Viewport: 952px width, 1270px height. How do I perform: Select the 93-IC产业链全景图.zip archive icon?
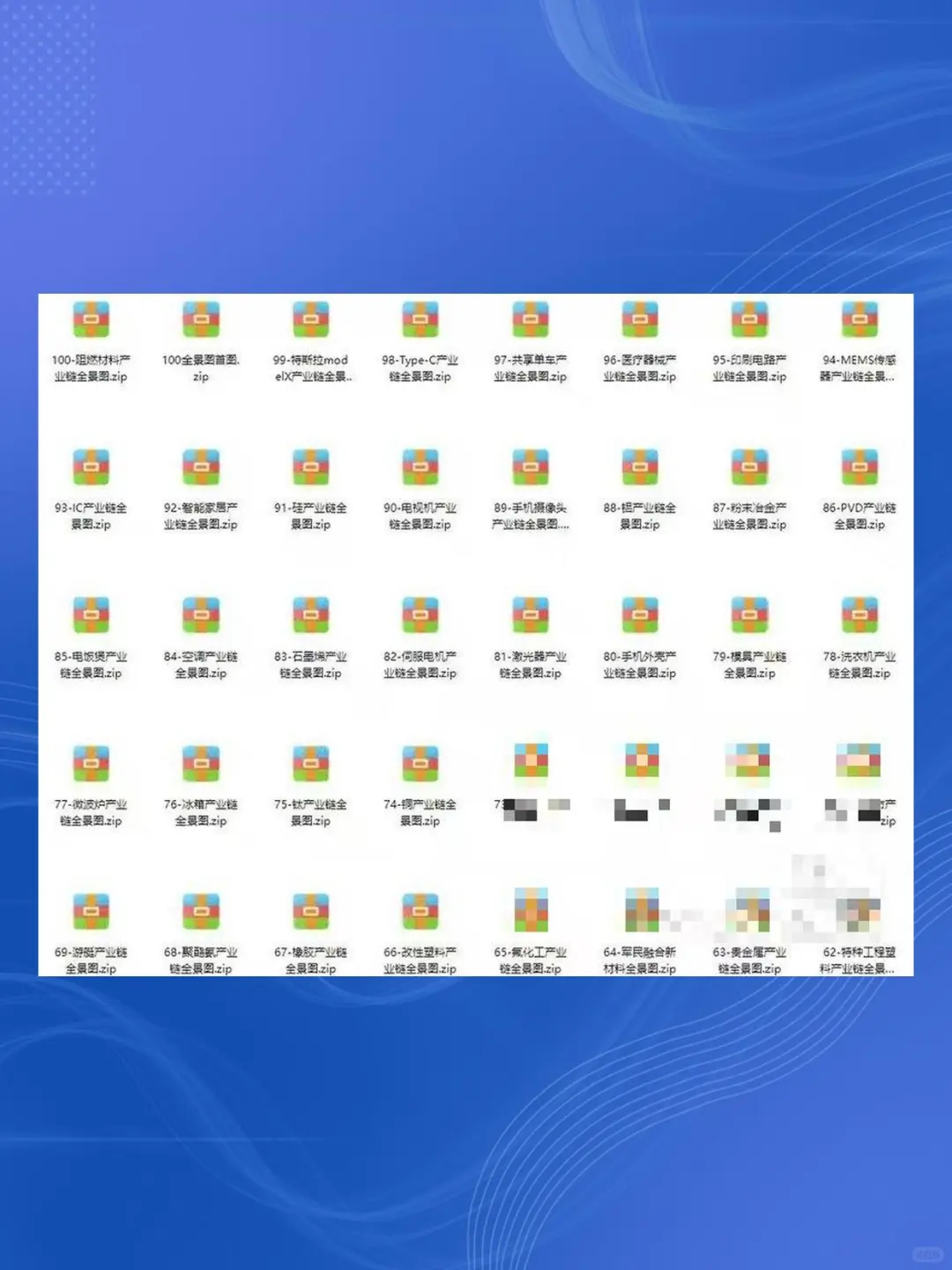pyautogui.click(x=91, y=467)
